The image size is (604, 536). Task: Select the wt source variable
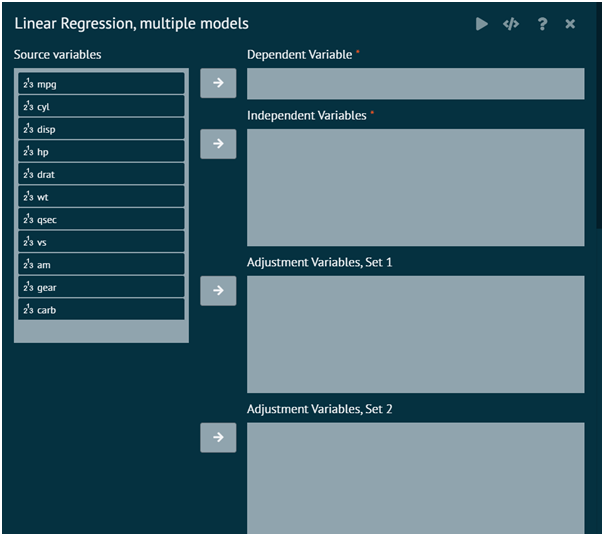click(101, 197)
